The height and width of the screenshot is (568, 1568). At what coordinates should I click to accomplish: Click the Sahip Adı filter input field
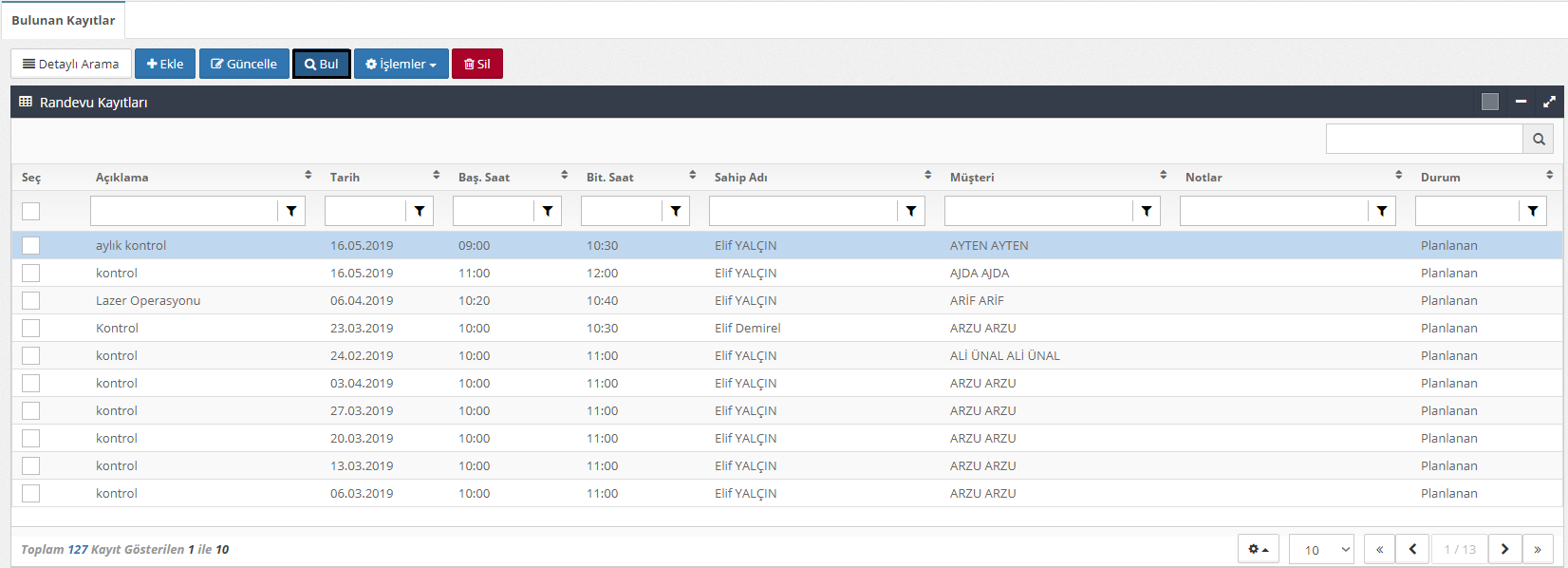[803, 211]
